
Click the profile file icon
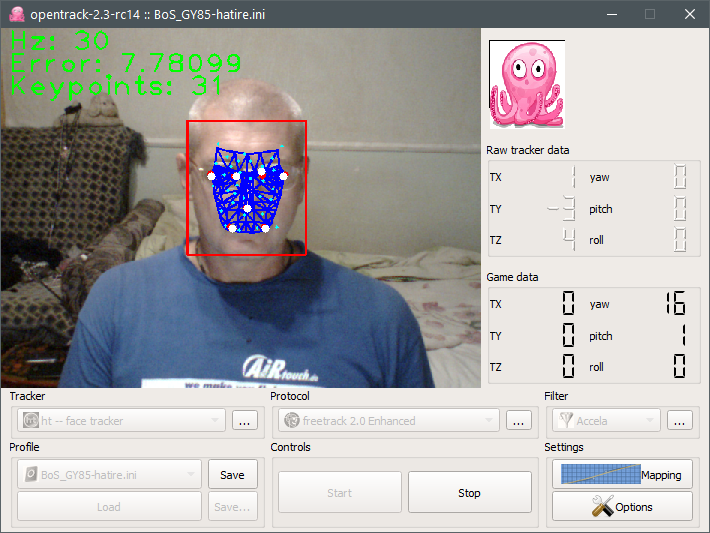coord(31,475)
